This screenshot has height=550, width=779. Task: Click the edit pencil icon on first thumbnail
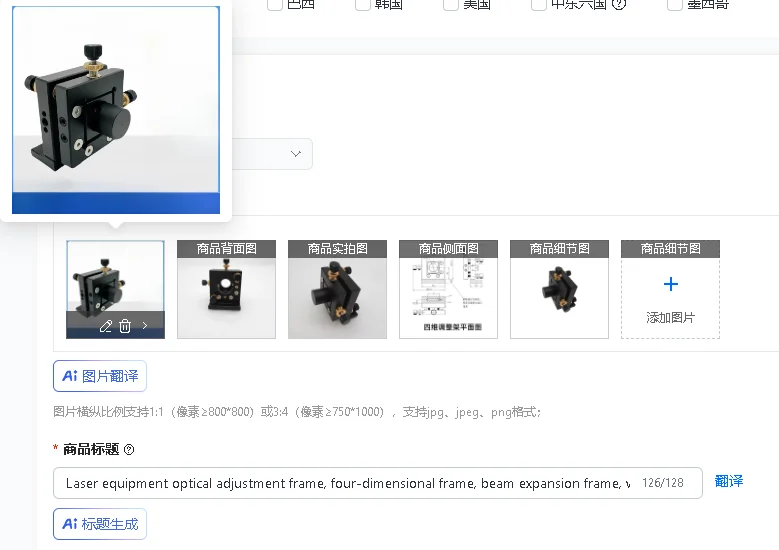[x=105, y=326]
